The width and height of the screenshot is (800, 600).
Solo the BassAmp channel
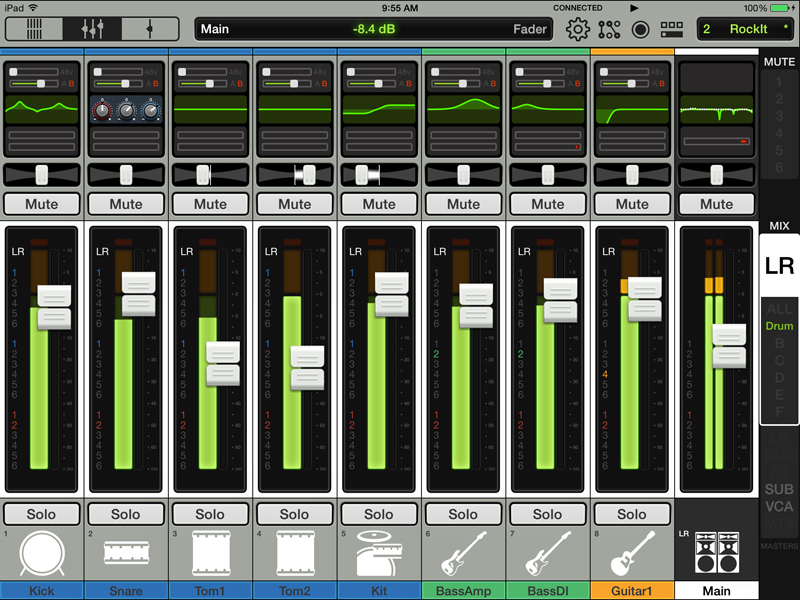click(x=463, y=513)
